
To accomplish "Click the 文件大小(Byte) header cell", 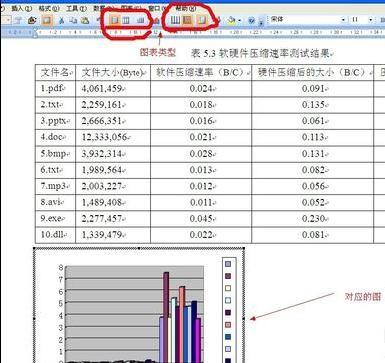I will coord(113,73).
